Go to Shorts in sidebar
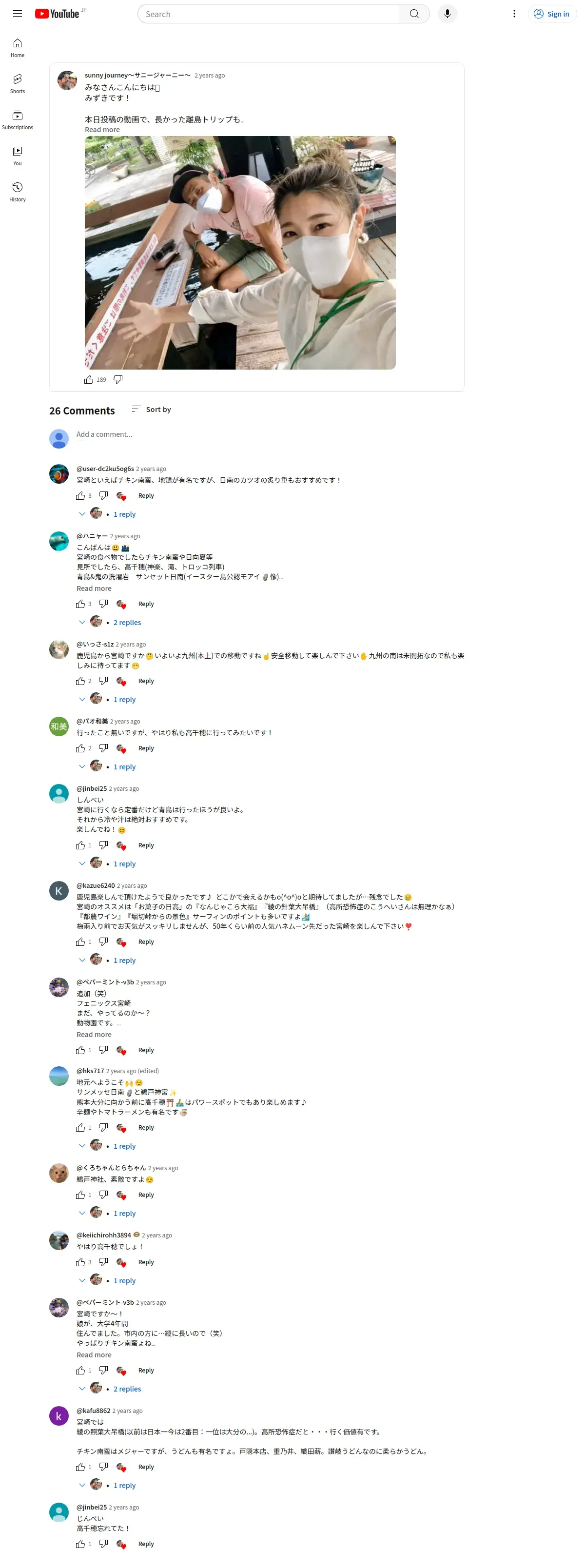This screenshot has height=1568, width=585. [x=18, y=84]
